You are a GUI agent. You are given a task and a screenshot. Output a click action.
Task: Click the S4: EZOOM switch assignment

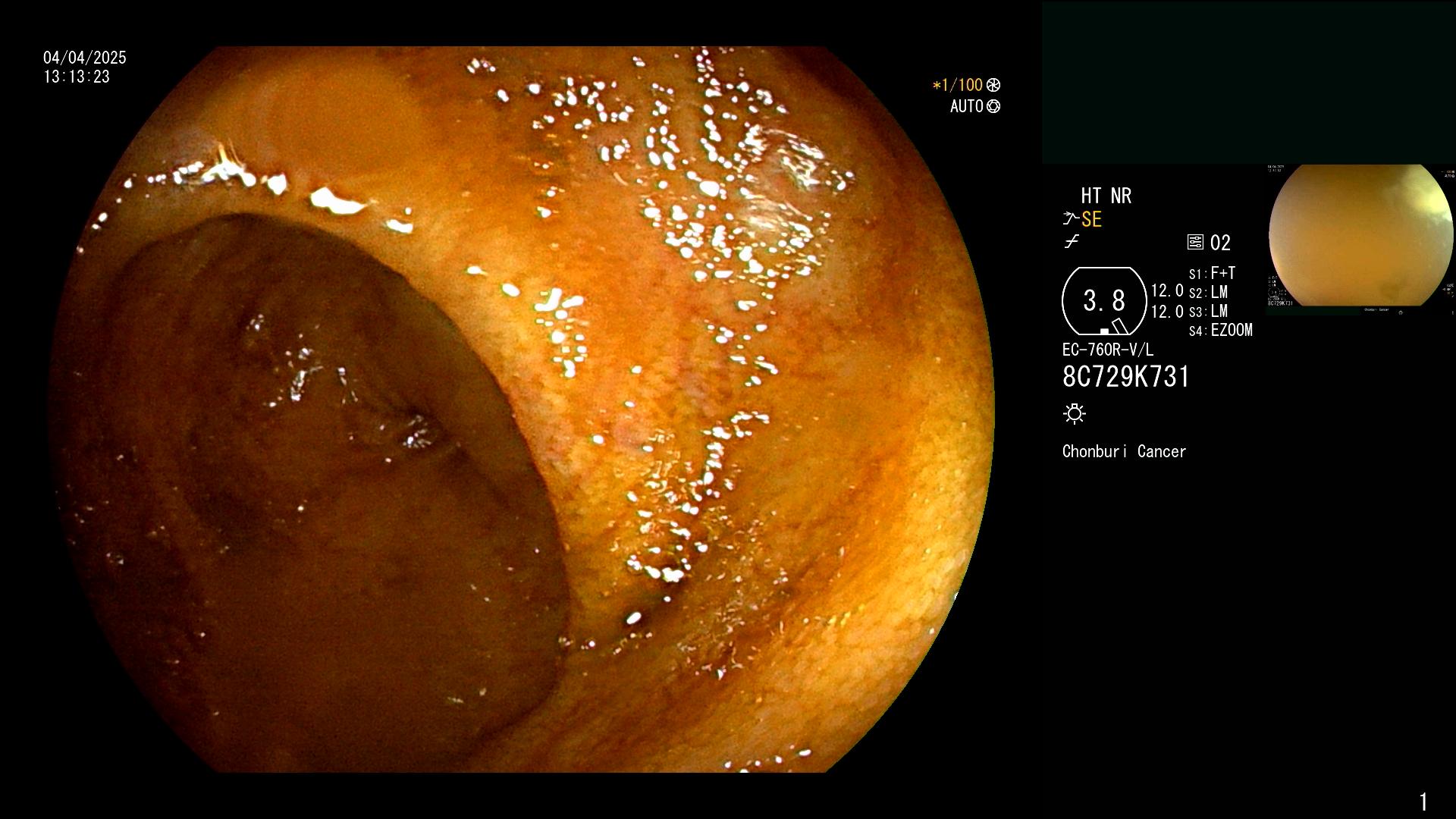1221,330
